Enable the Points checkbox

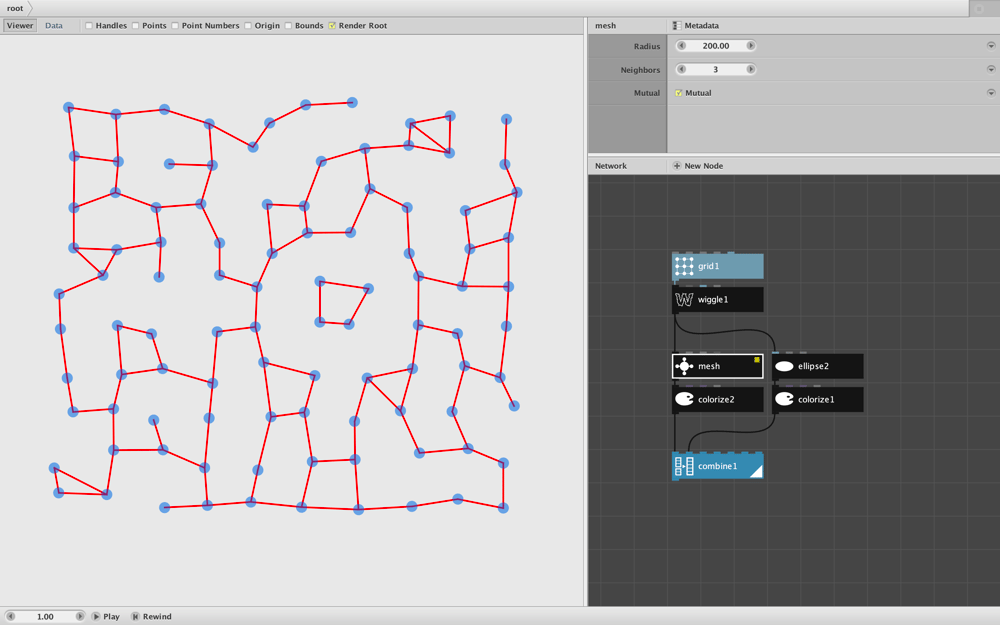[135, 26]
